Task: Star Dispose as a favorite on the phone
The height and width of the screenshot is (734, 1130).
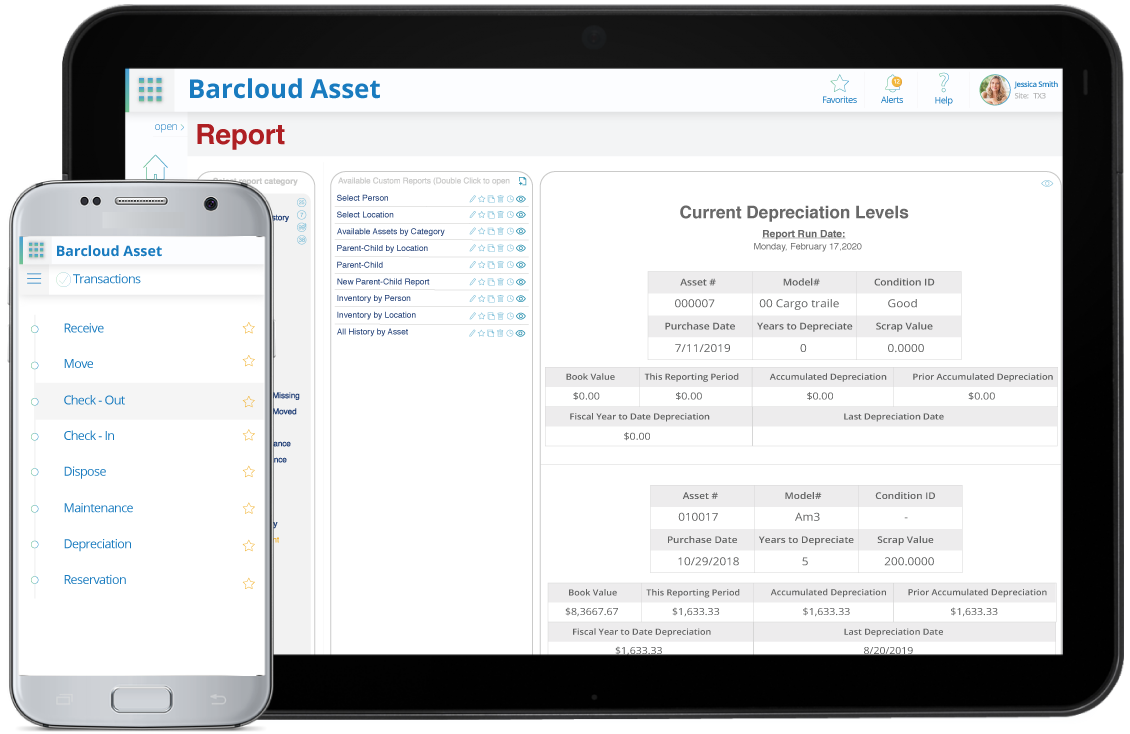Action: point(249,472)
